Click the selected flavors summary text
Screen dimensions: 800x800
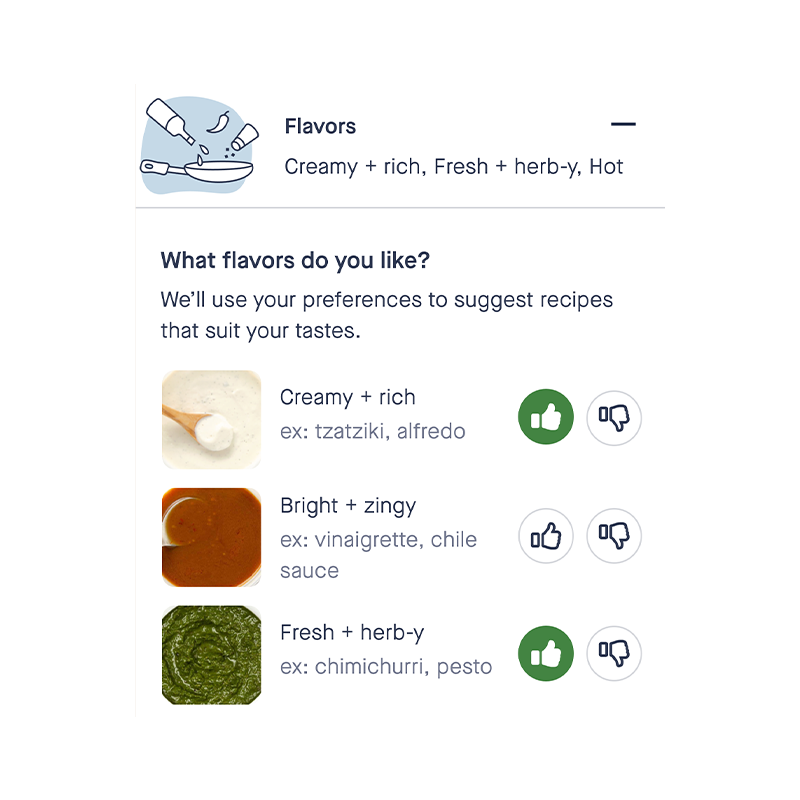click(453, 167)
